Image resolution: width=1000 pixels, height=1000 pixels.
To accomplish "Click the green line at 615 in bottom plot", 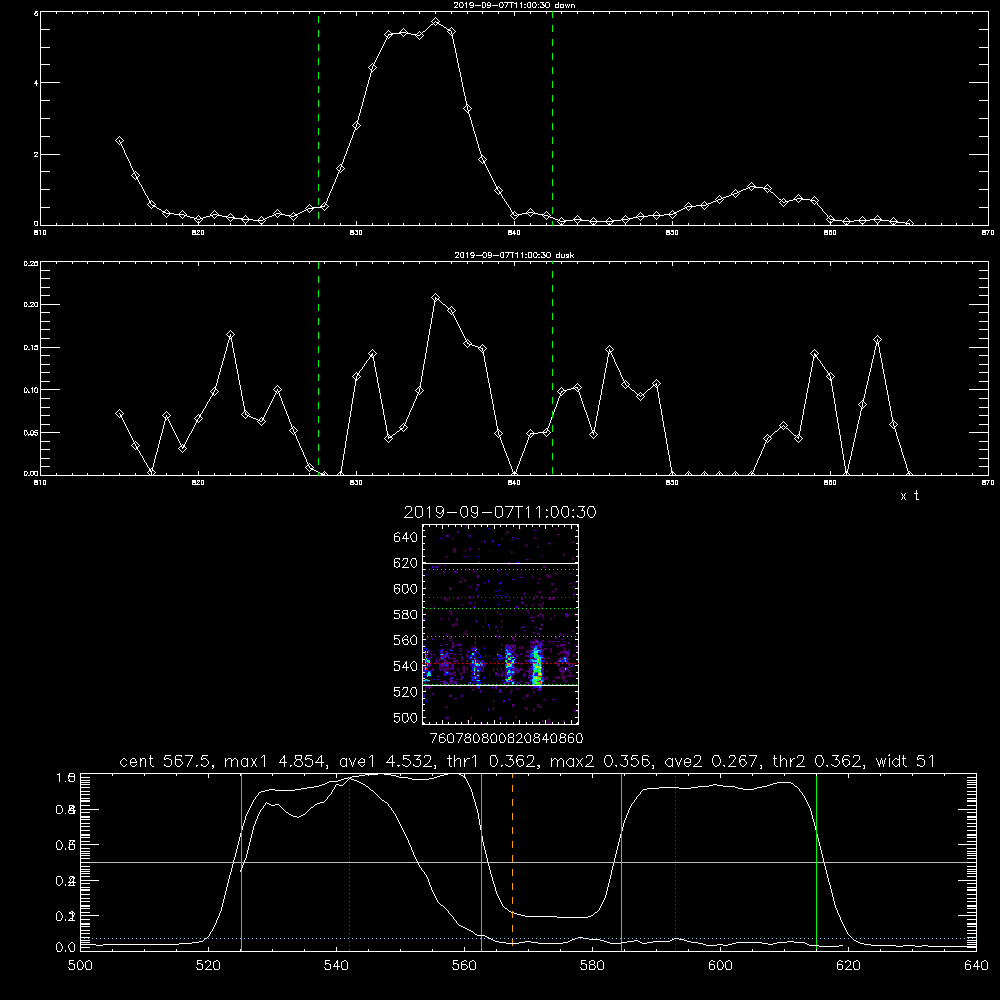I will 816,861.
